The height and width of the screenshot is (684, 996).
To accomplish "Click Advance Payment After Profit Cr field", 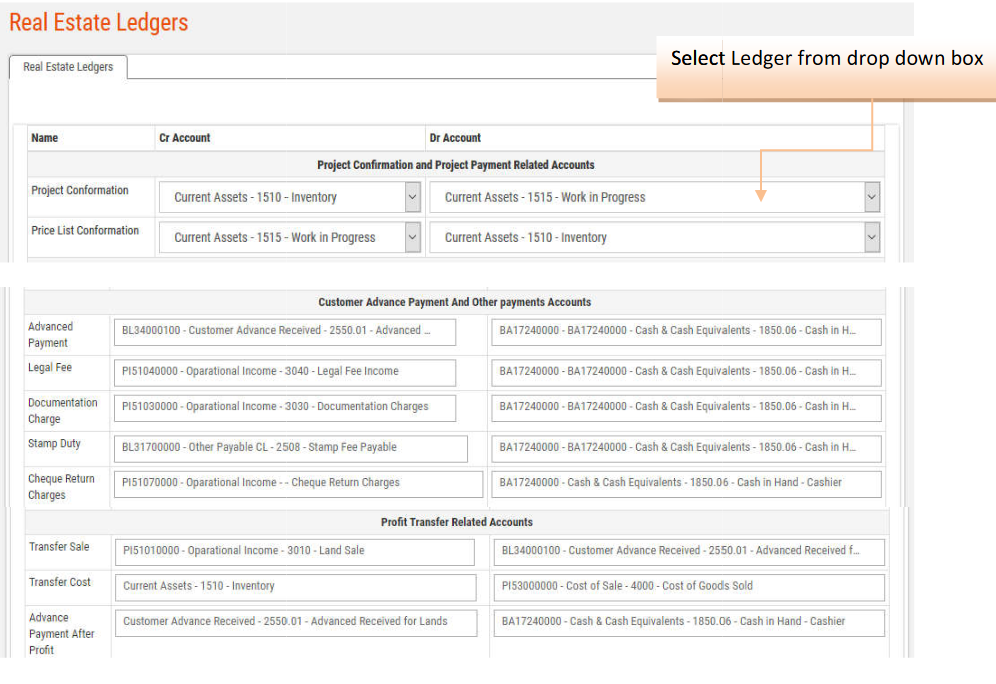I will [x=295, y=622].
